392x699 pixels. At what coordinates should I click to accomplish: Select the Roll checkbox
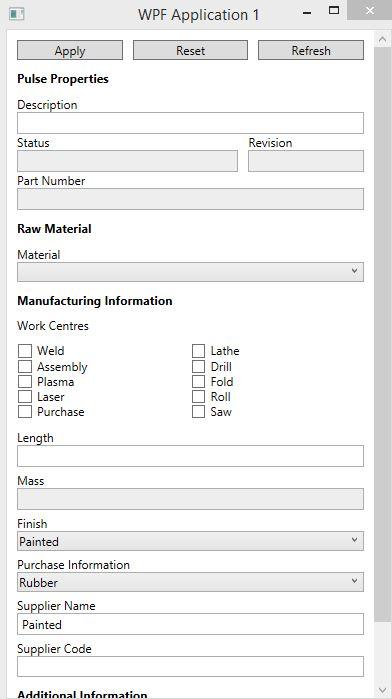coord(198,396)
